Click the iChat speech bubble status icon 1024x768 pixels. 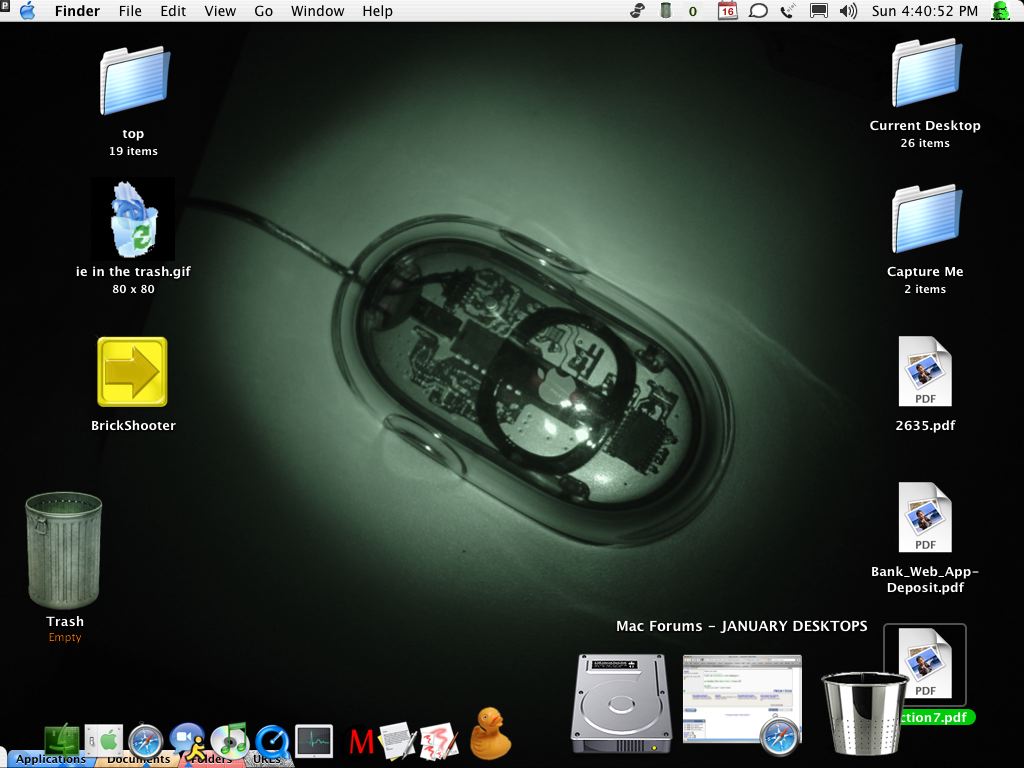point(758,11)
